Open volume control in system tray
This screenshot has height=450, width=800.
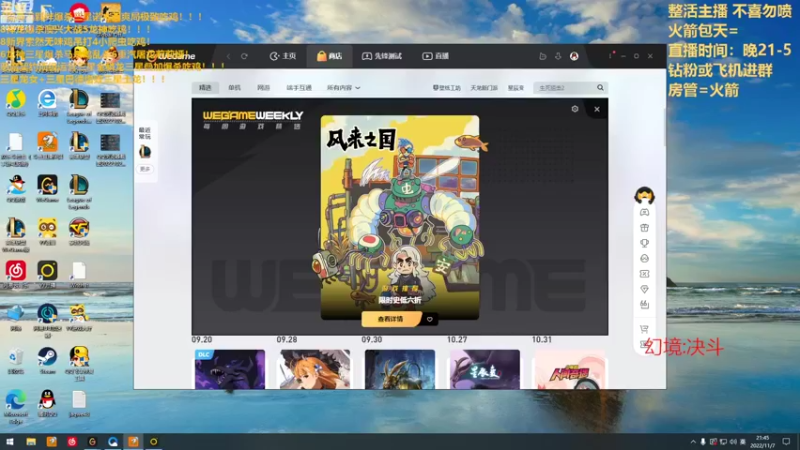coord(733,442)
